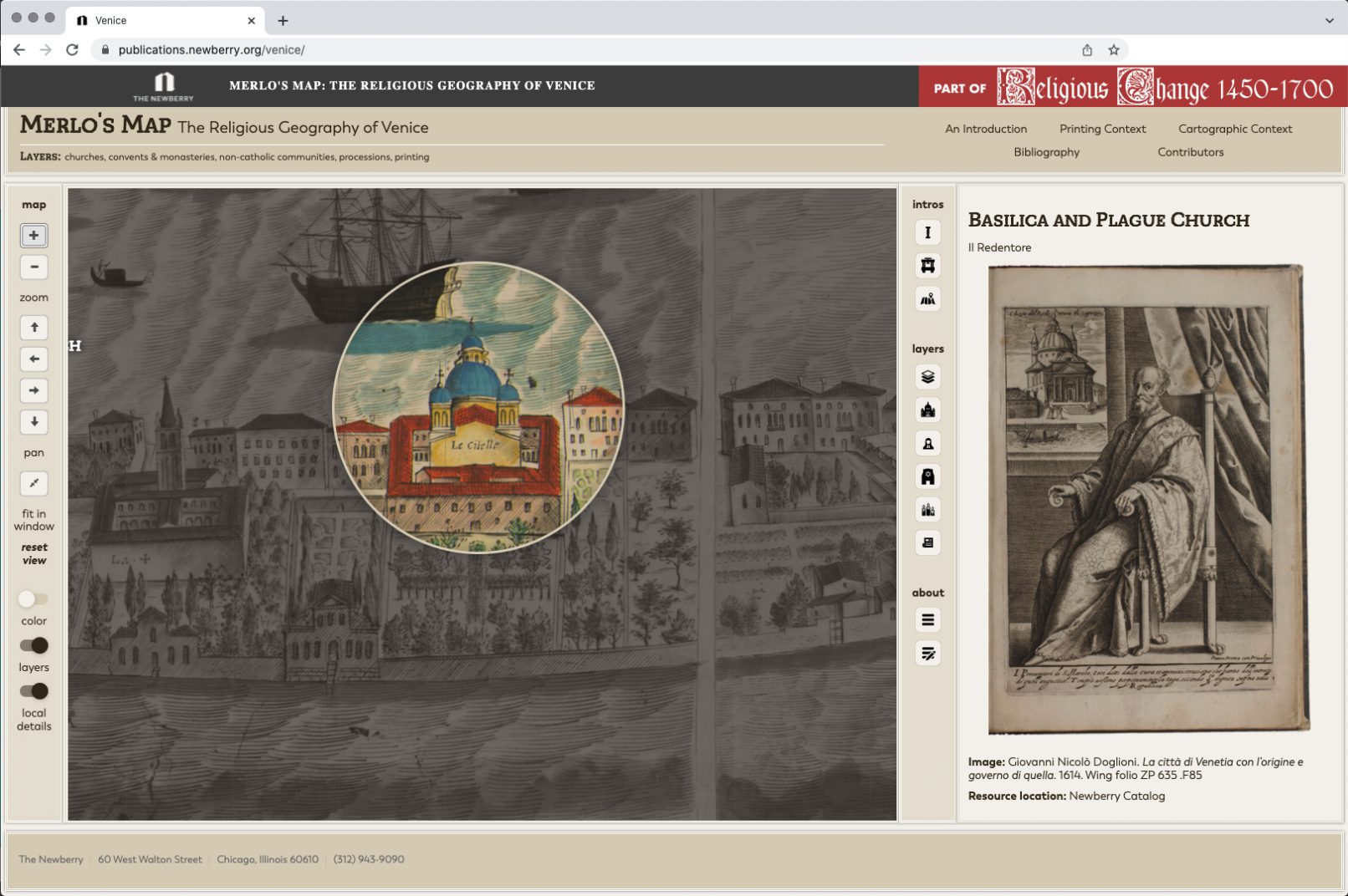Go to the Bibliography page
Image resolution: width=1348 pixels, height=896 pixels.
[x=1046, y=152]
